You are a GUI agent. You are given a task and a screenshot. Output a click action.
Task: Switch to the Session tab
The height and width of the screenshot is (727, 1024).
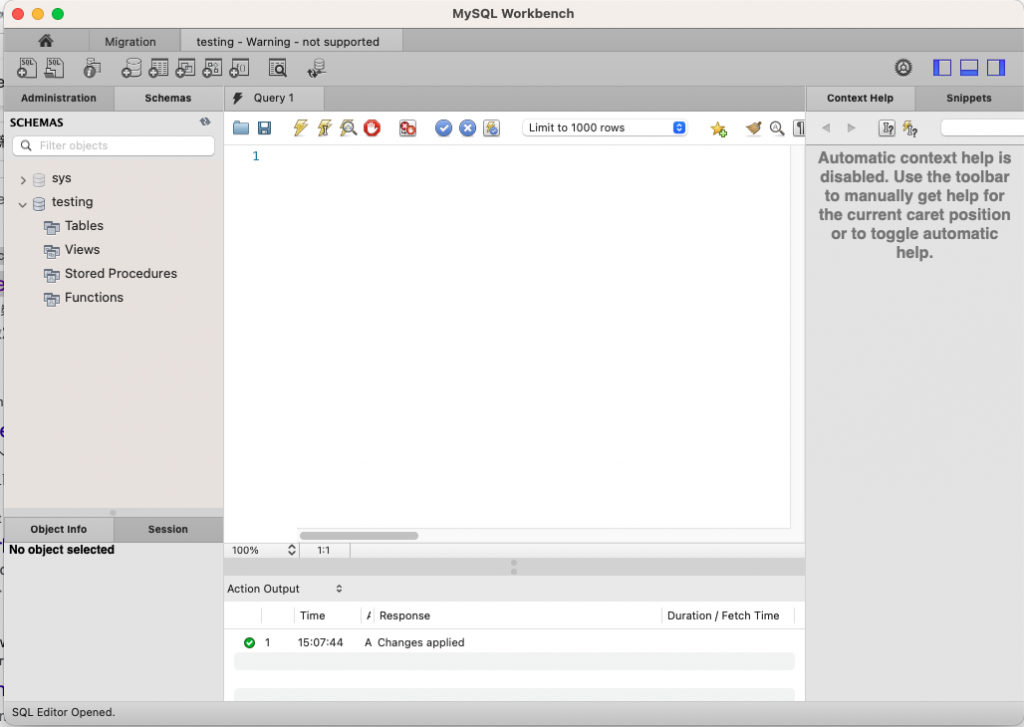tap(168, 529)
